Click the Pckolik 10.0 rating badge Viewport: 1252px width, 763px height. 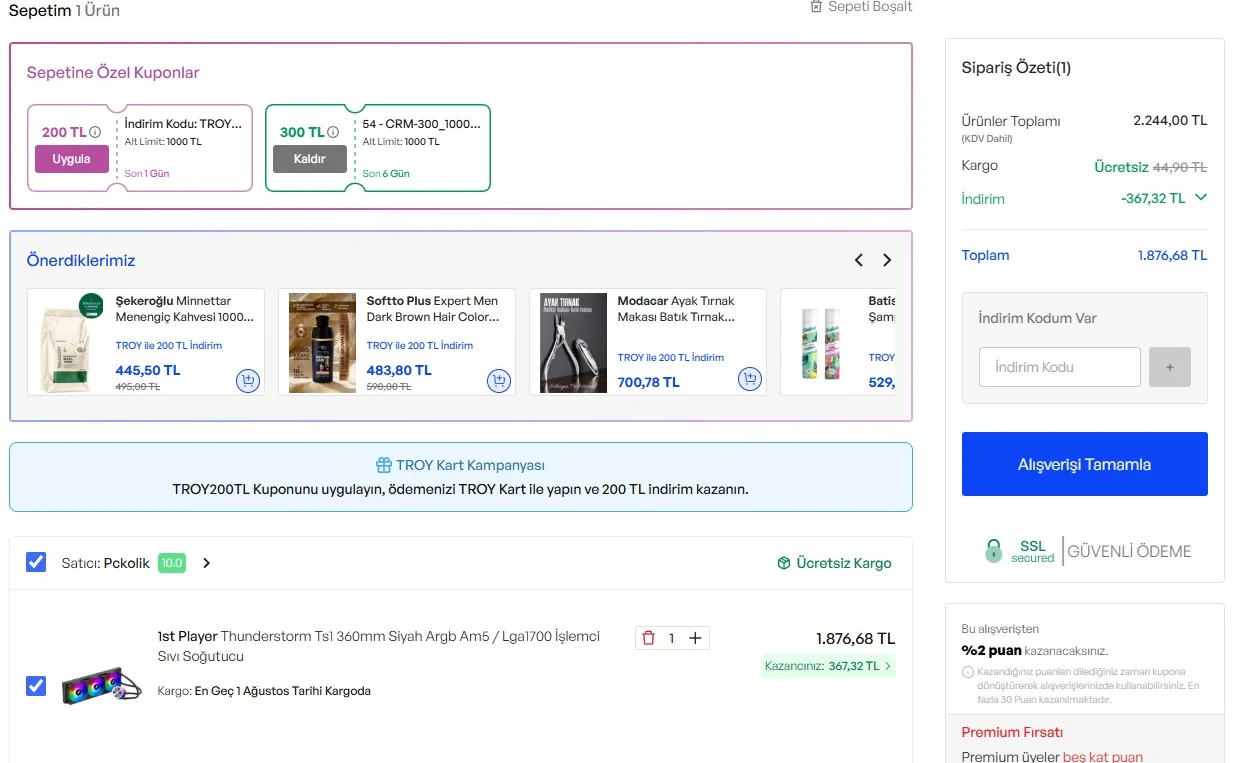172,563
